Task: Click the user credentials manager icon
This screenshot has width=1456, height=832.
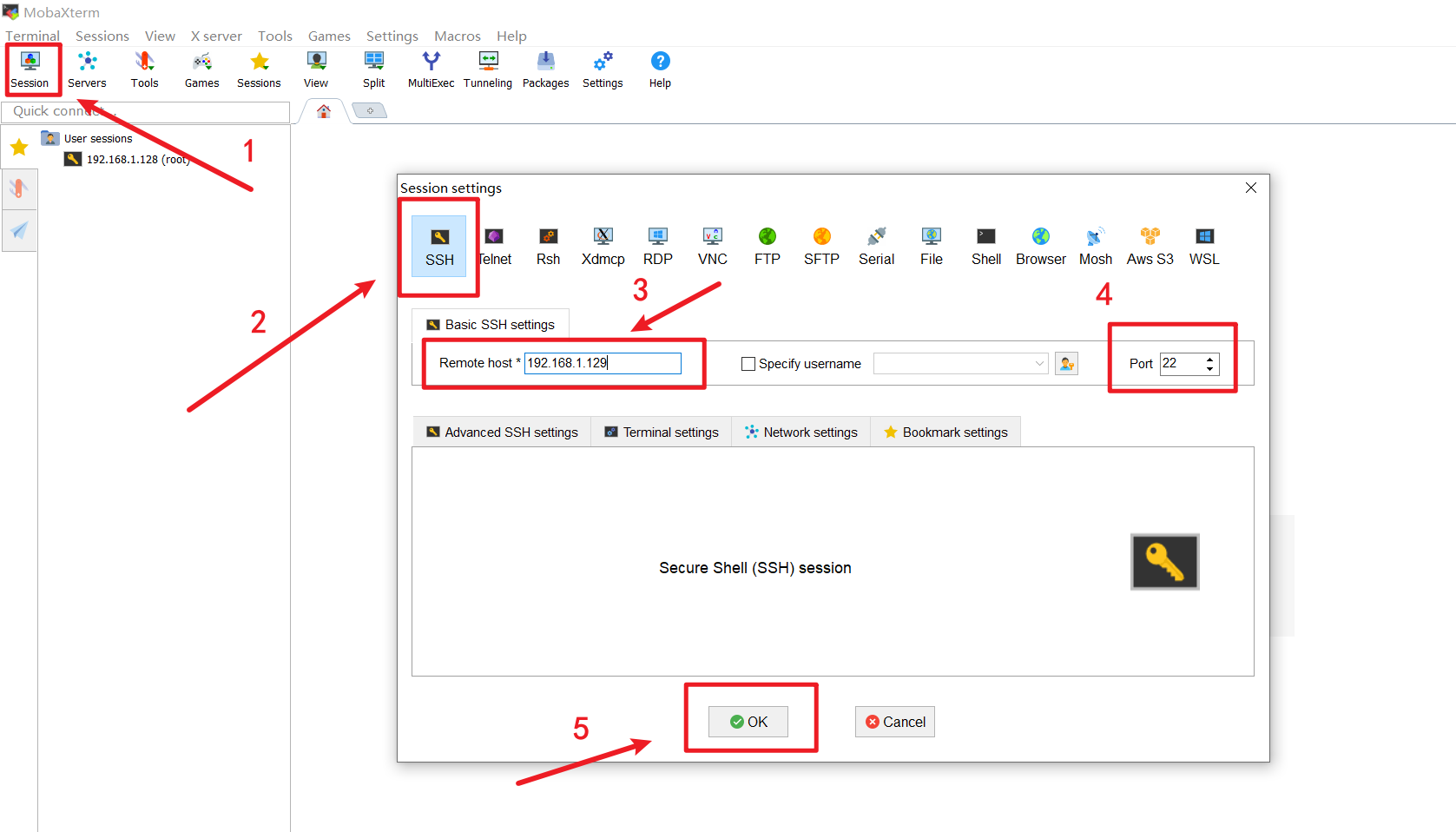Action: pos(1066,364)
